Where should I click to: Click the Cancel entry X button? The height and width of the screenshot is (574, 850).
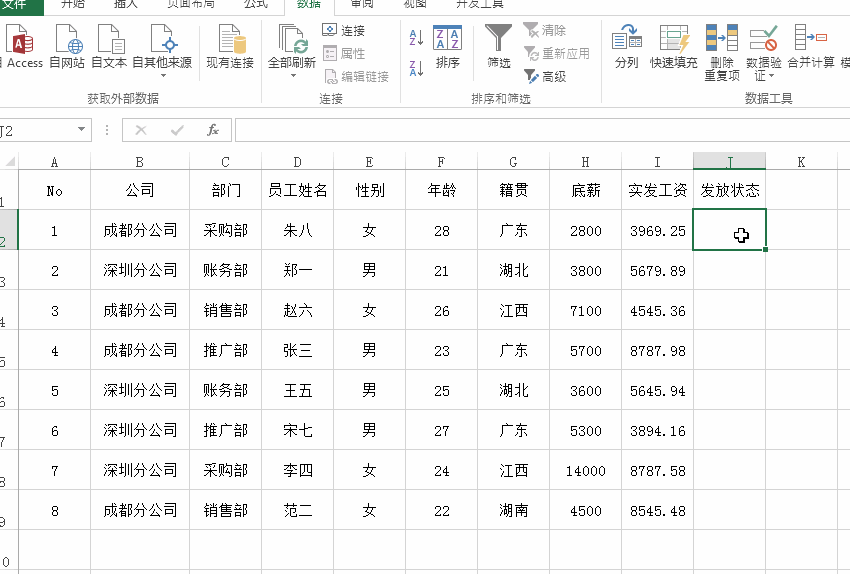click(x=141, y=130)
